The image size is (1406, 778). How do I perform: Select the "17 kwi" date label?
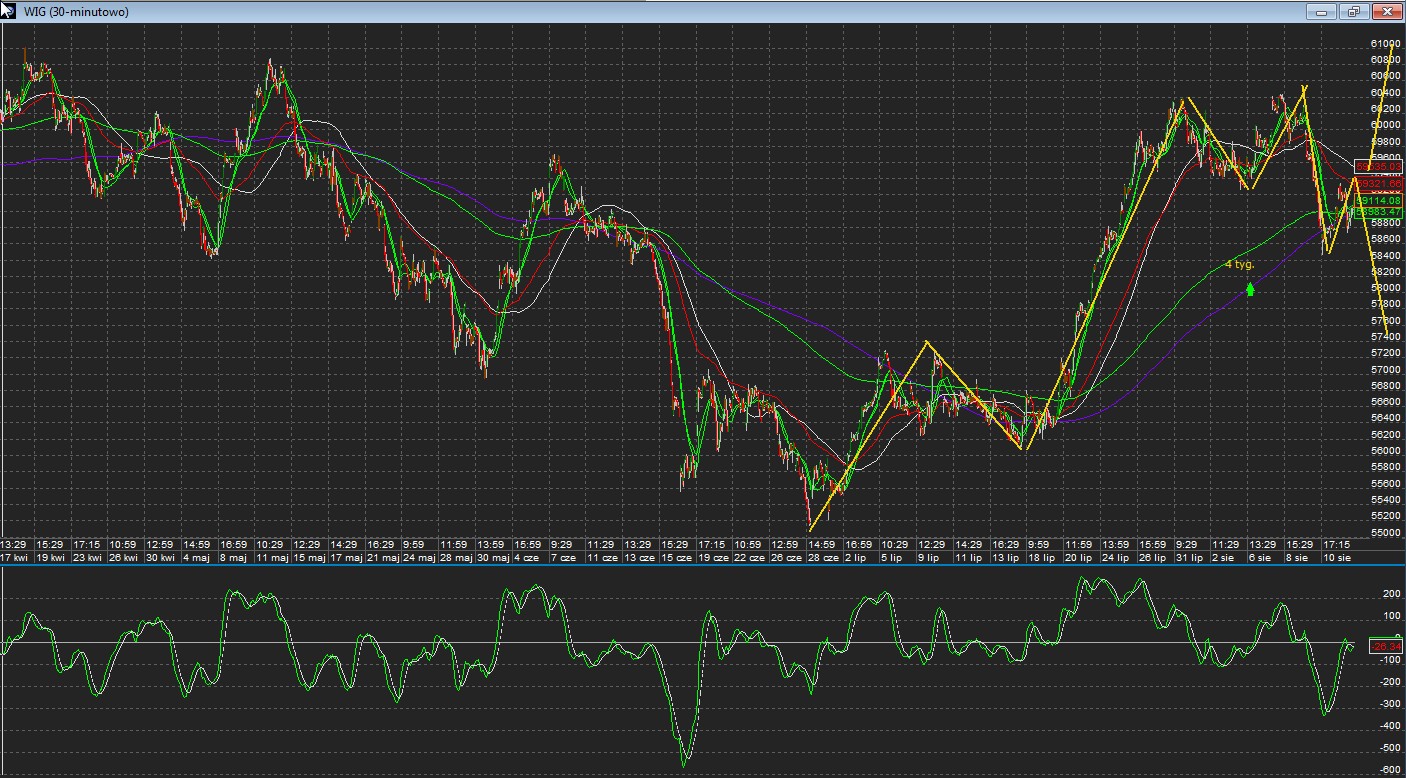[15, 558]
